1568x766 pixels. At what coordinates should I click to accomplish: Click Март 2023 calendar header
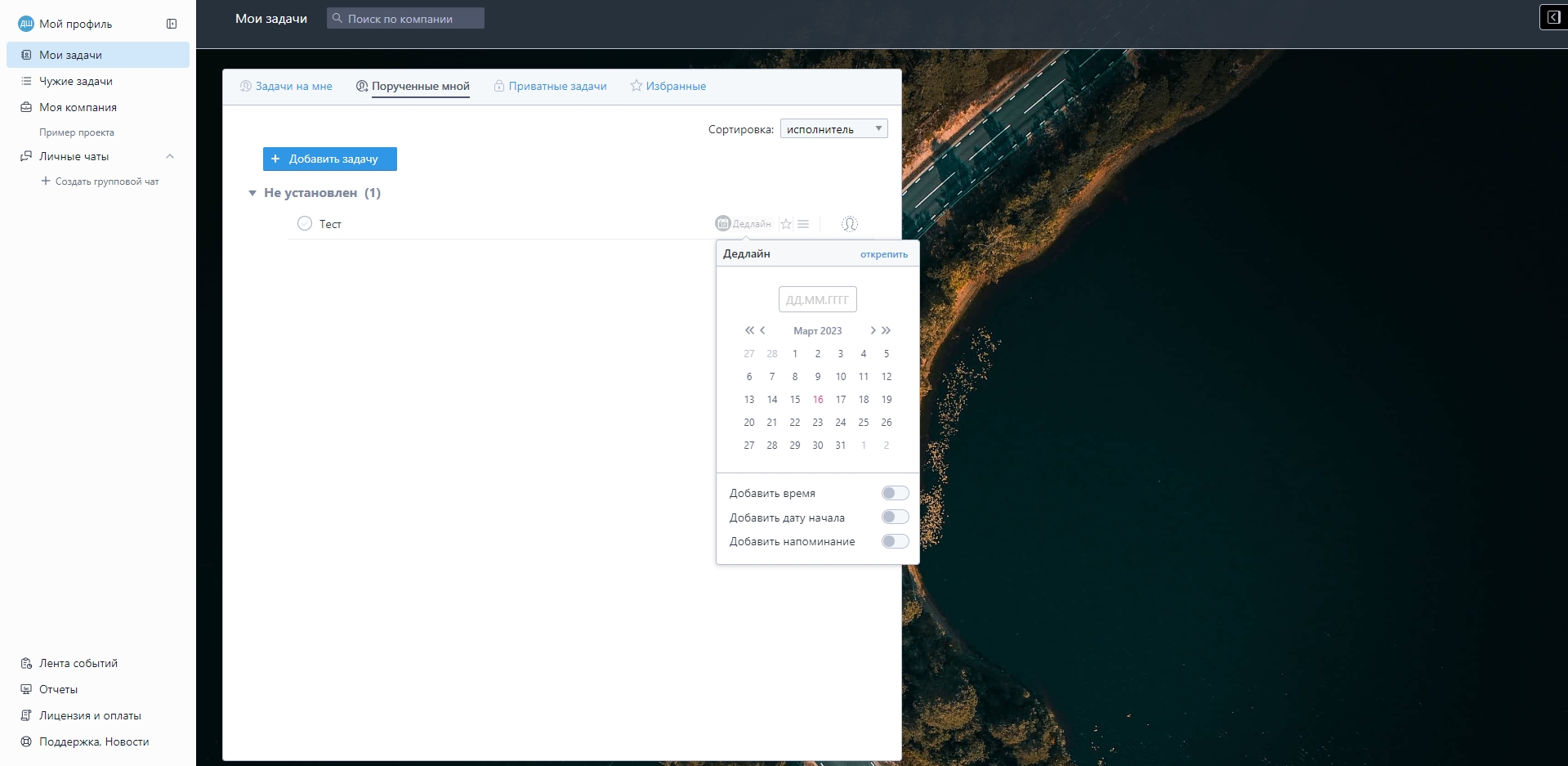[817, 331]
